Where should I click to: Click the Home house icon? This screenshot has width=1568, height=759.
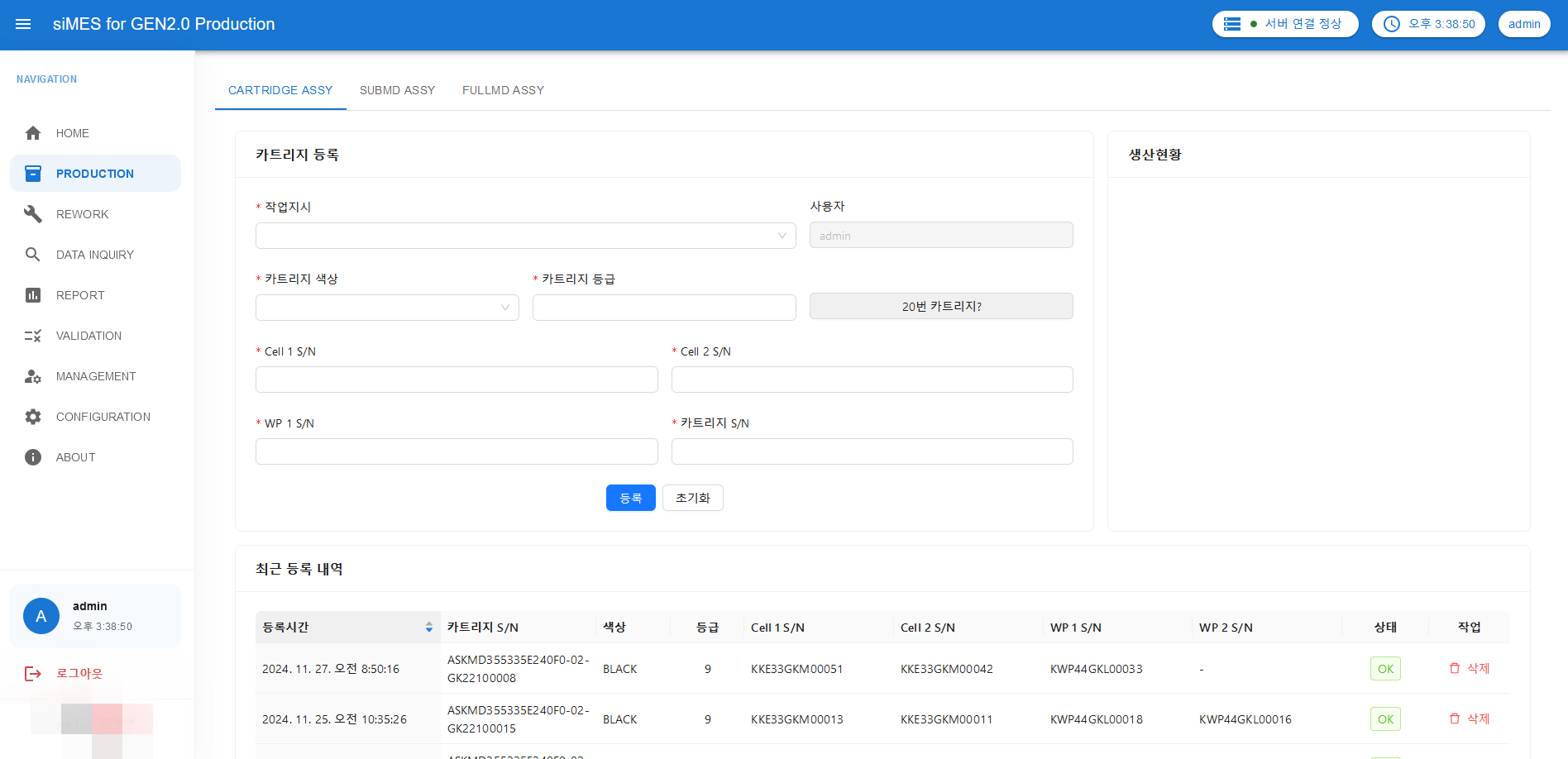click(x=33, y=133)
